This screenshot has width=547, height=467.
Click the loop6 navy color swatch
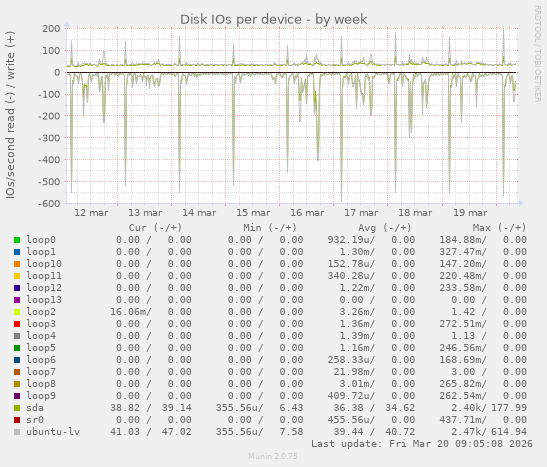point(17,360)
